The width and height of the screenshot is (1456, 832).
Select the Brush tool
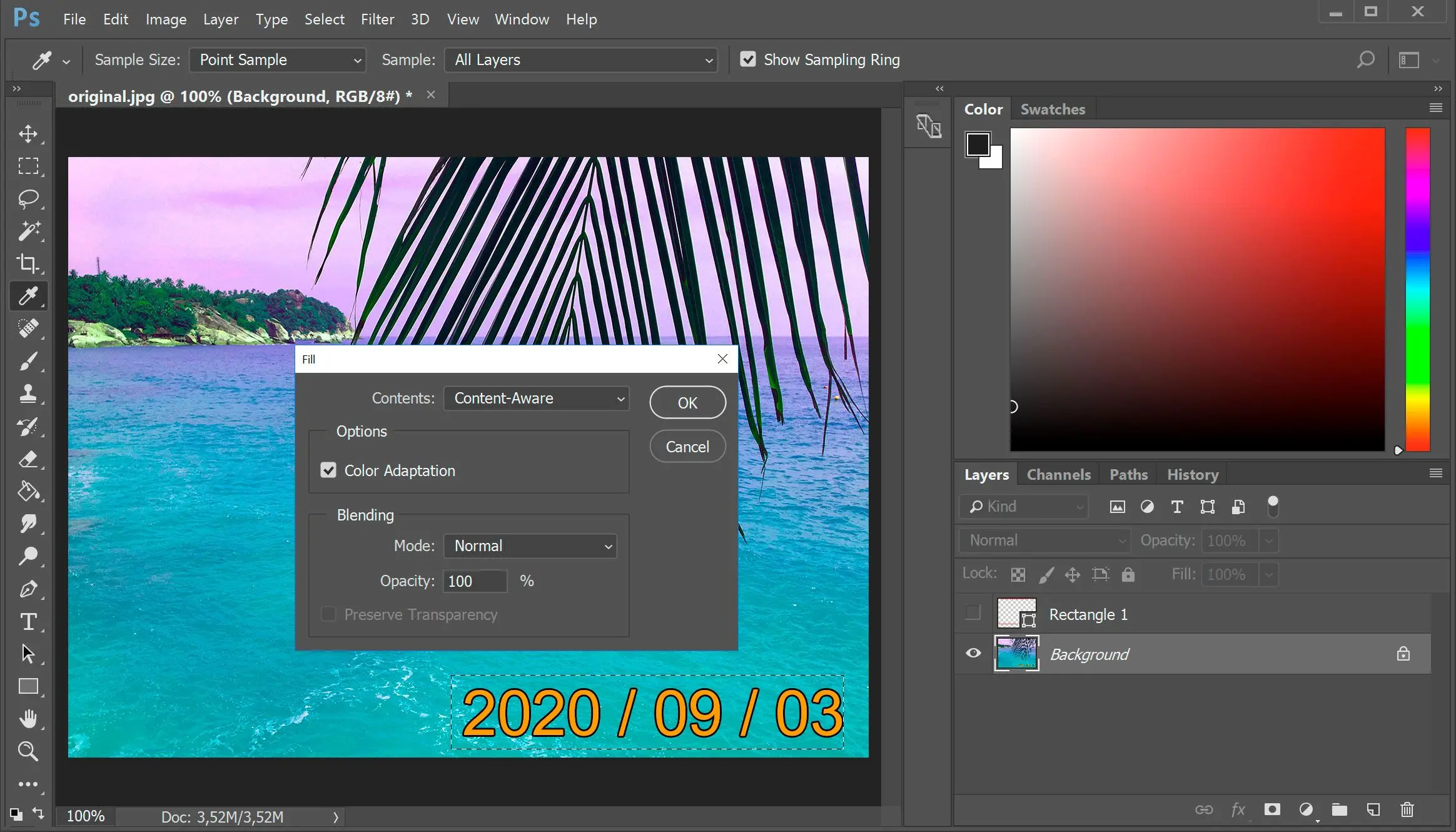28,361
